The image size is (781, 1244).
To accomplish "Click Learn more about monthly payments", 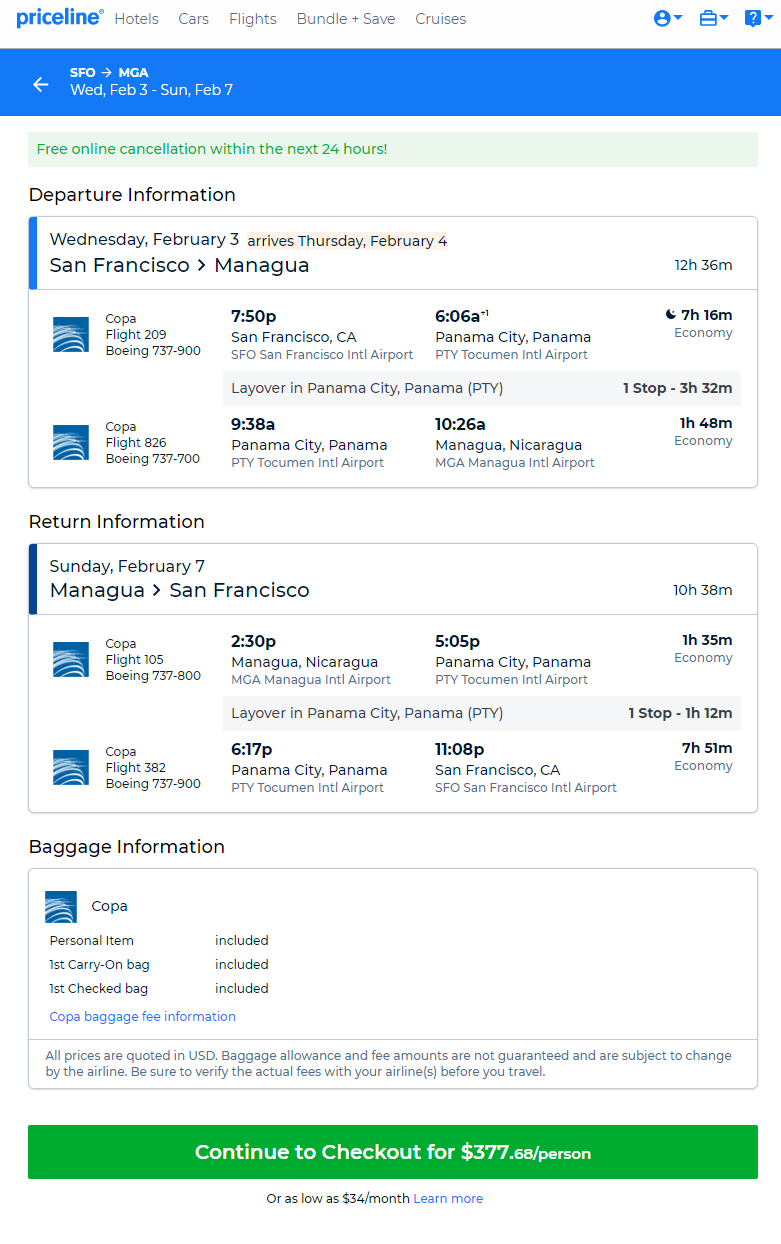I will click(x=448, y=1198).
